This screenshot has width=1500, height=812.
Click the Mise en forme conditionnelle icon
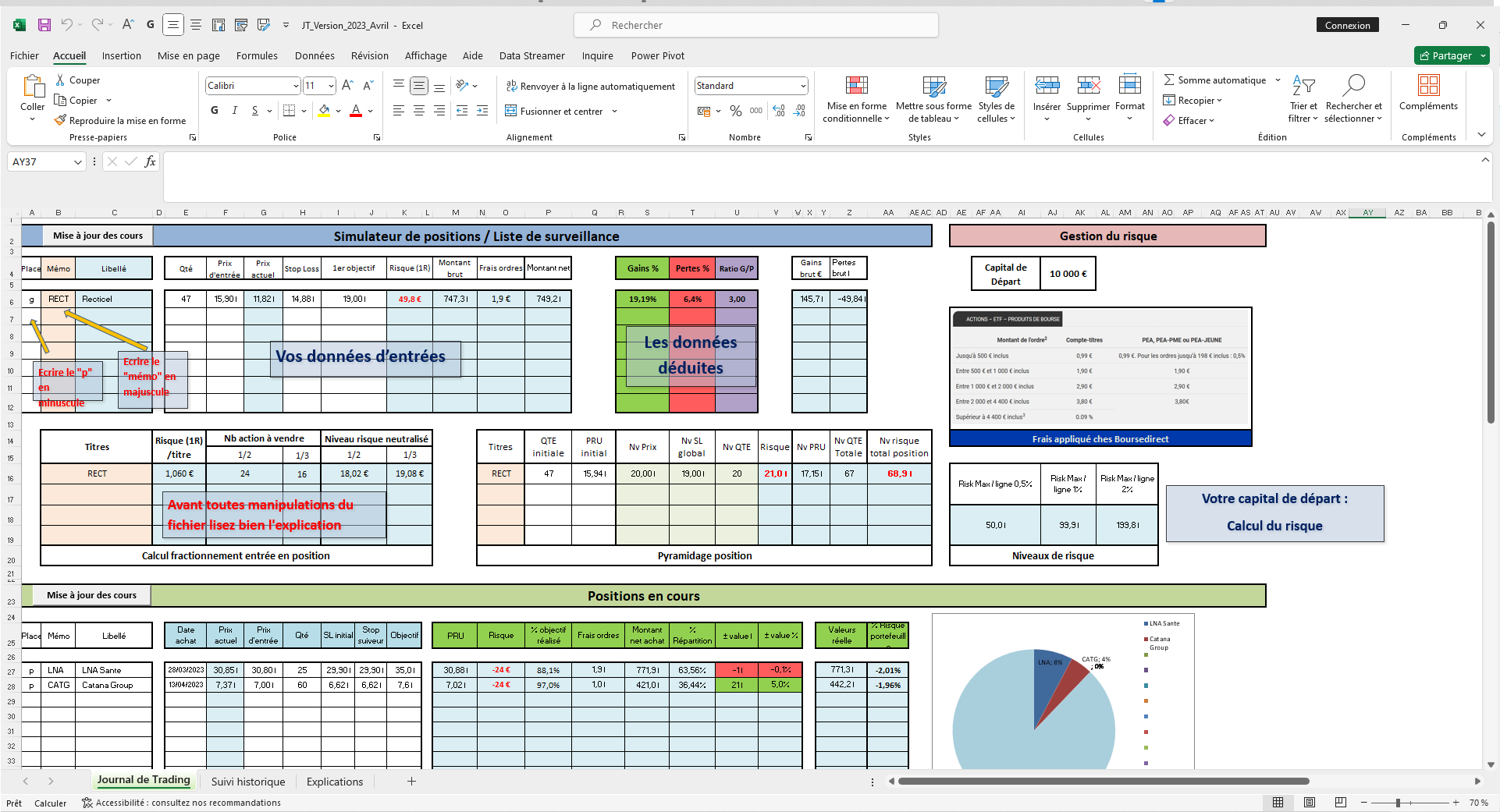point(856,86)
